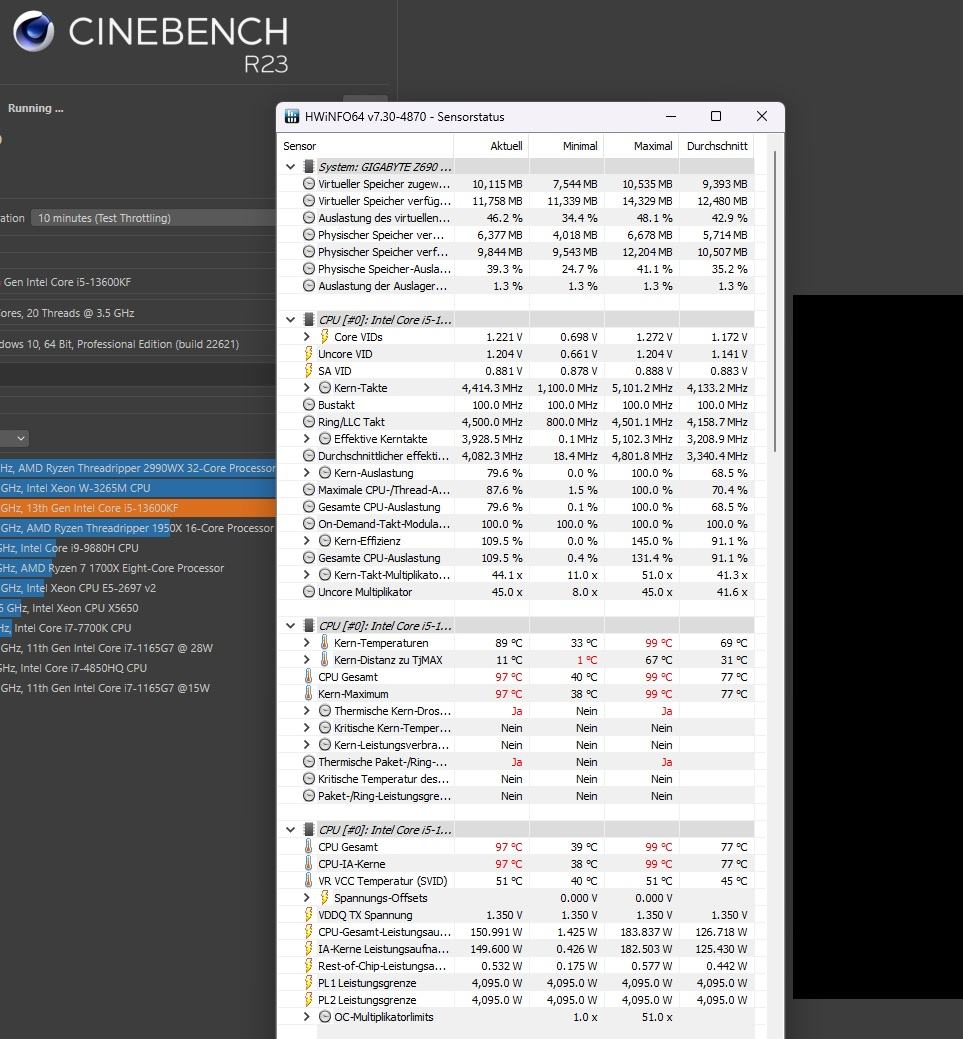Expand the Kern-Auslastung row
Image resolution: width=963 pixels, height=1039 pixels.
[x=306, y=473]
